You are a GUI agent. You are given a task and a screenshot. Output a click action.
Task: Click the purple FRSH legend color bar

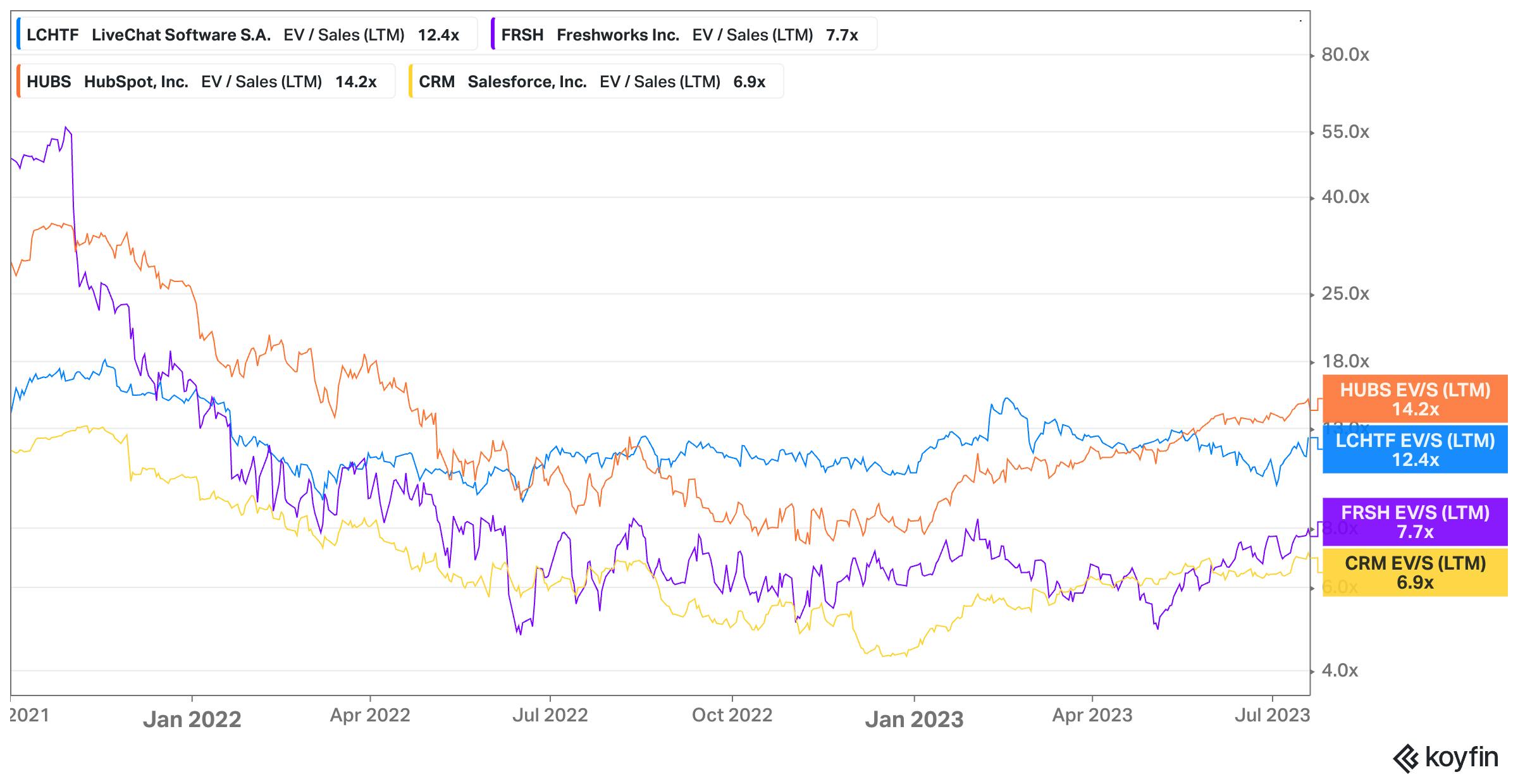tap(493, 34)
